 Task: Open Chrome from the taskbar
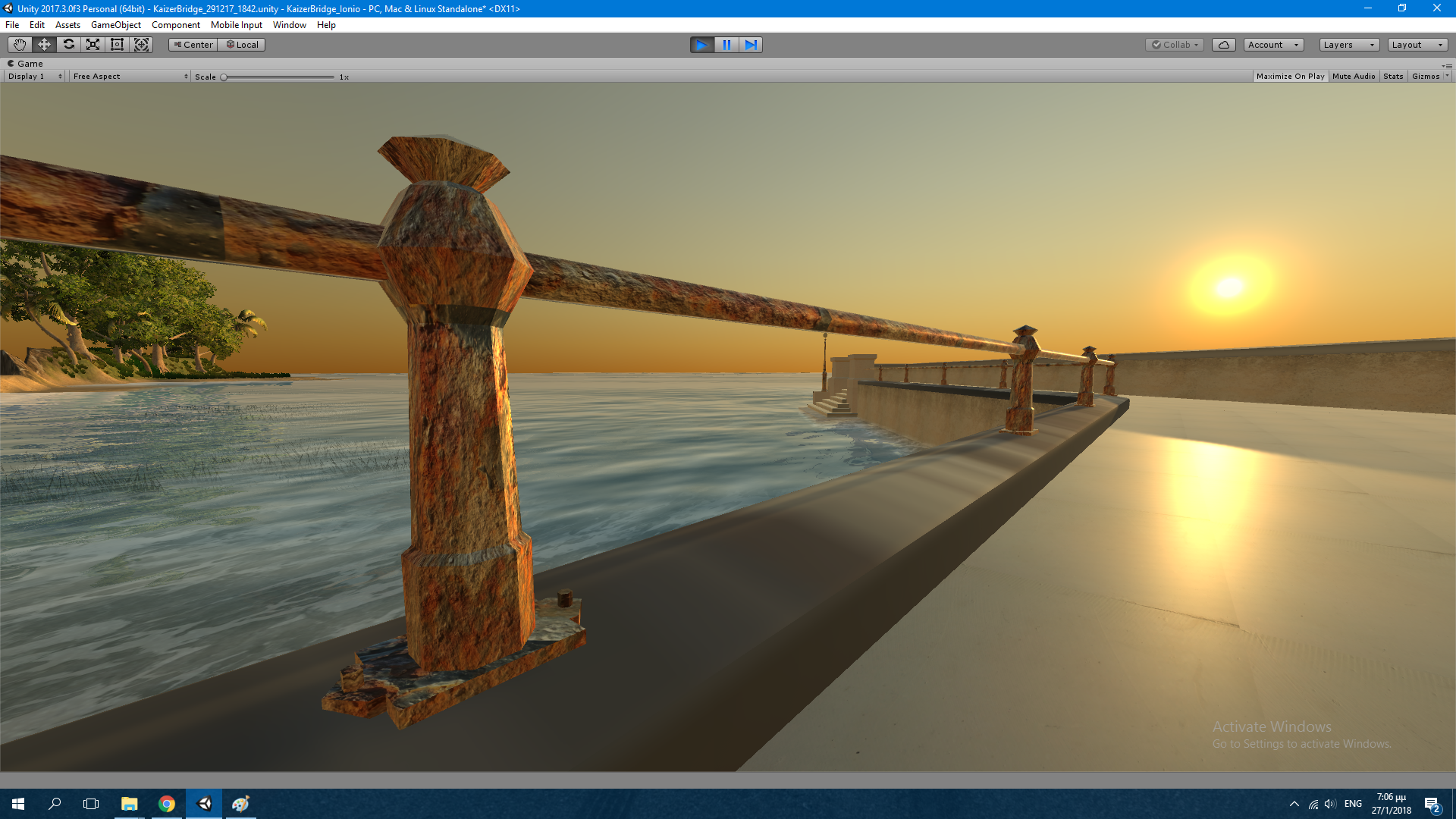click(167, 804)
